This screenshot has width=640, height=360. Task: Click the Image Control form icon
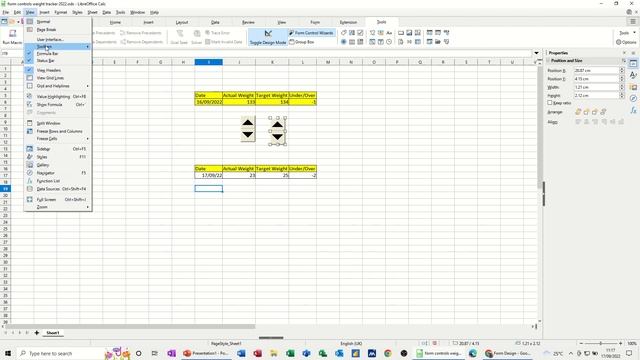pos(409,33)
